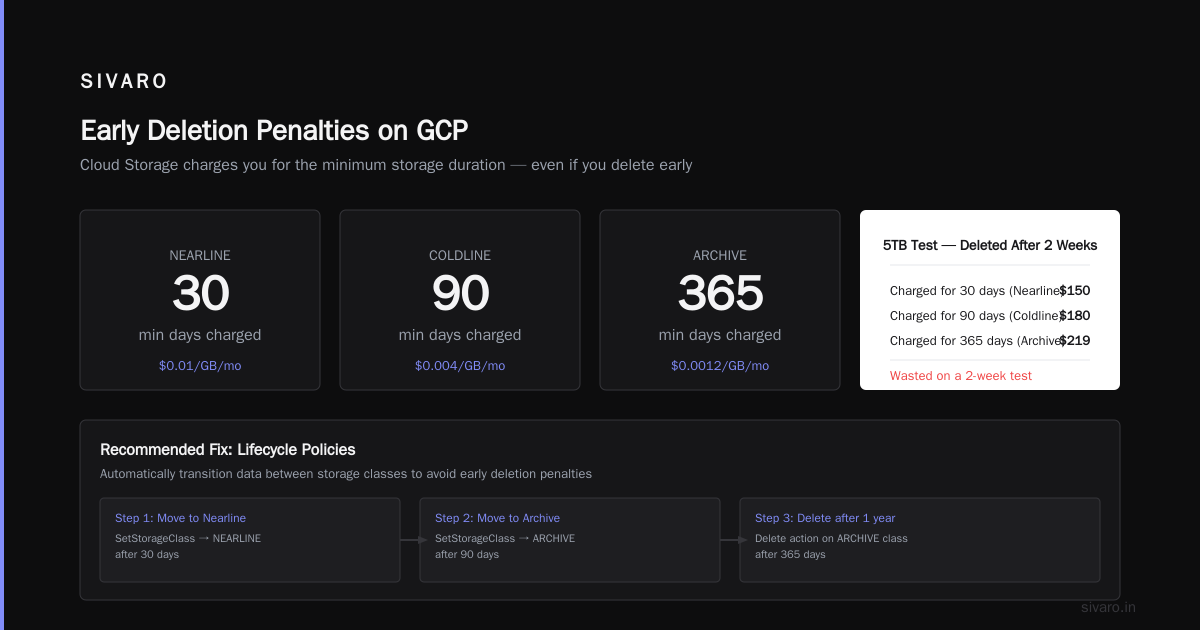Click the large number 30
The width and height of the screenshot is (1200, 630).
coord(200,294)
